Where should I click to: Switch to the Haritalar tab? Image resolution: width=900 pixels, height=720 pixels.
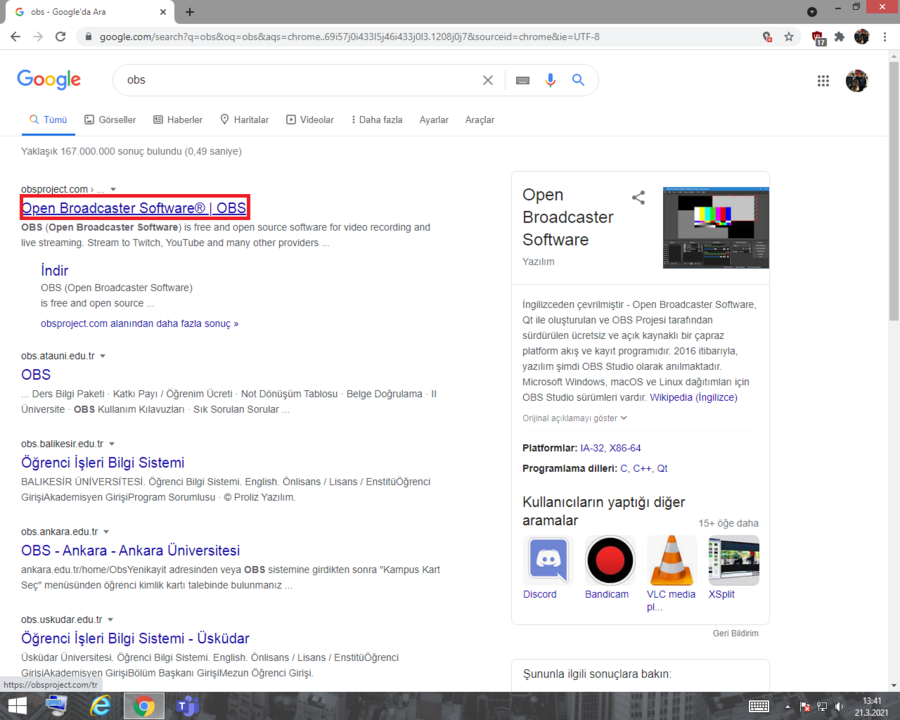pyautogui.click(x=245, y=120)
